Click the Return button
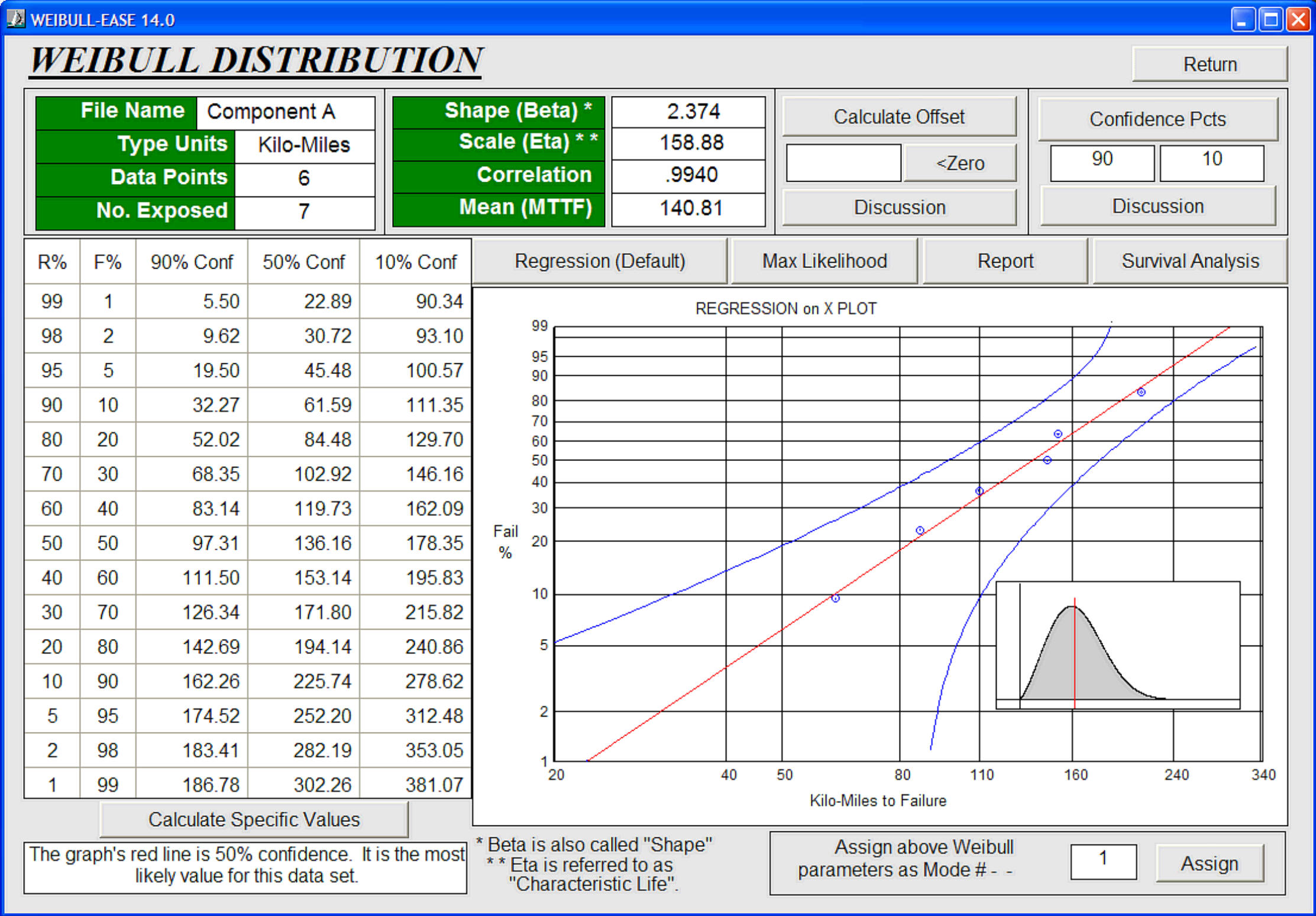 point(1210,64)
